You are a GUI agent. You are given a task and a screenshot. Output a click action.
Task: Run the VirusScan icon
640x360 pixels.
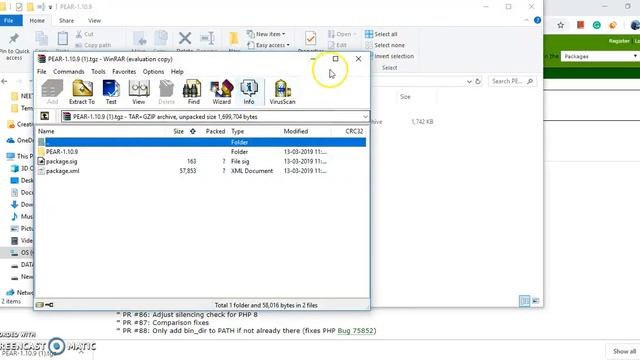[x=282, y=92]
